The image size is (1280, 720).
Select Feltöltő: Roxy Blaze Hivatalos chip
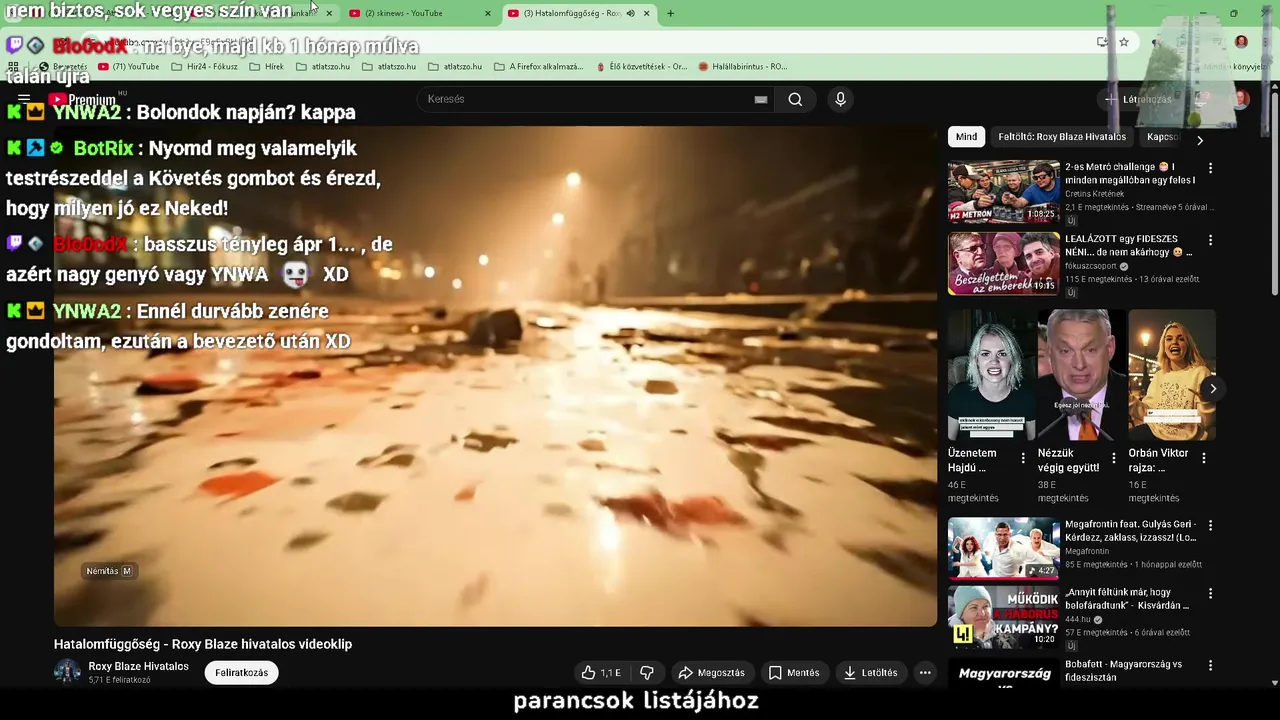pos(1062,137)
